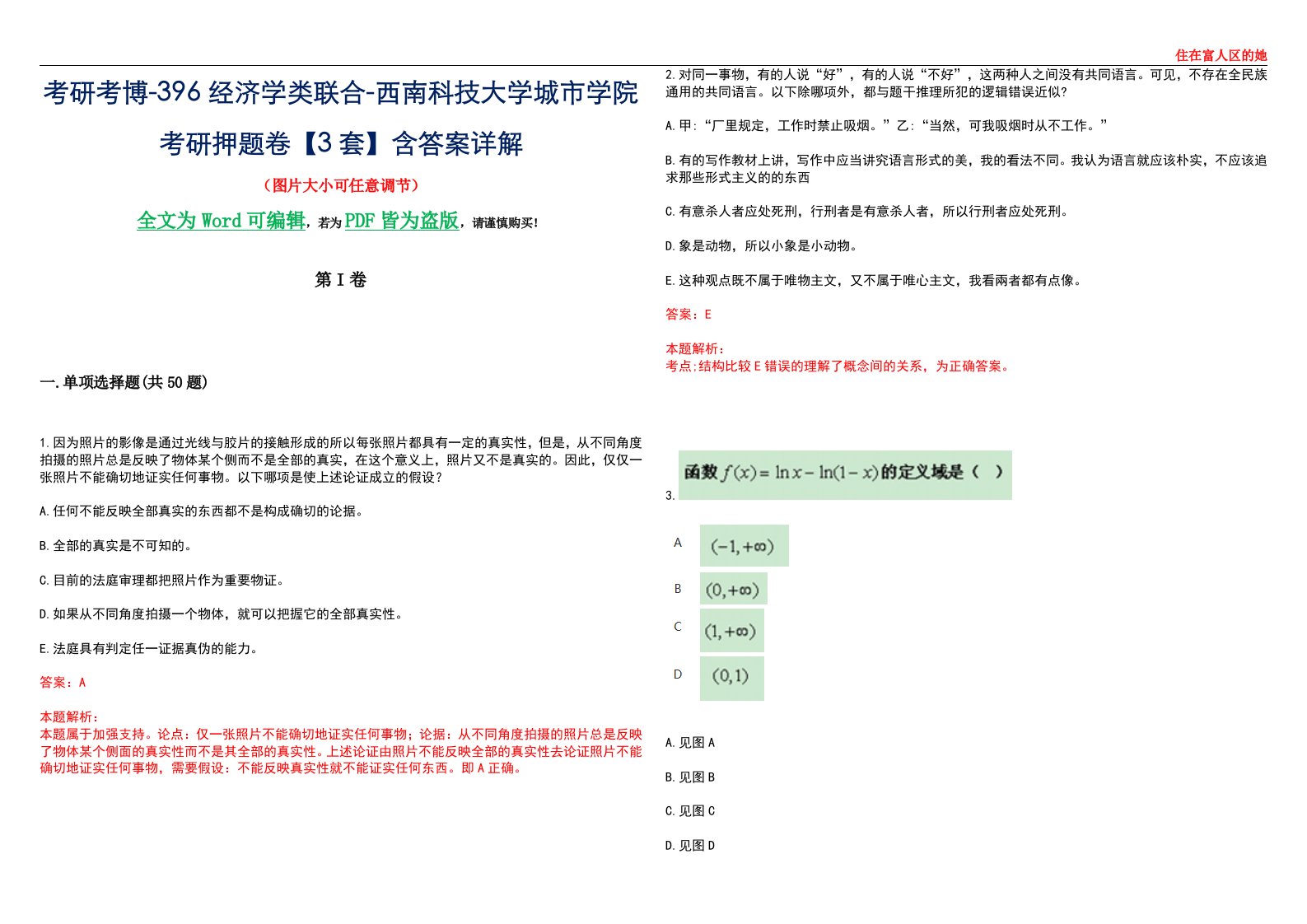Open the PDF皆为盗版 link
This screenshot has height=924, width=1307.
tap(402, 221)
